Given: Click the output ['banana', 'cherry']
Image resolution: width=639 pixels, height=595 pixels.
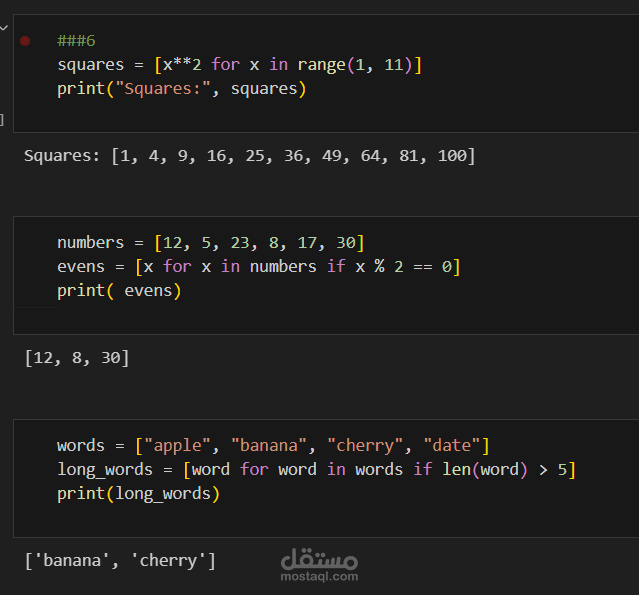Looking at the screenshot, I should pos(120,561).
